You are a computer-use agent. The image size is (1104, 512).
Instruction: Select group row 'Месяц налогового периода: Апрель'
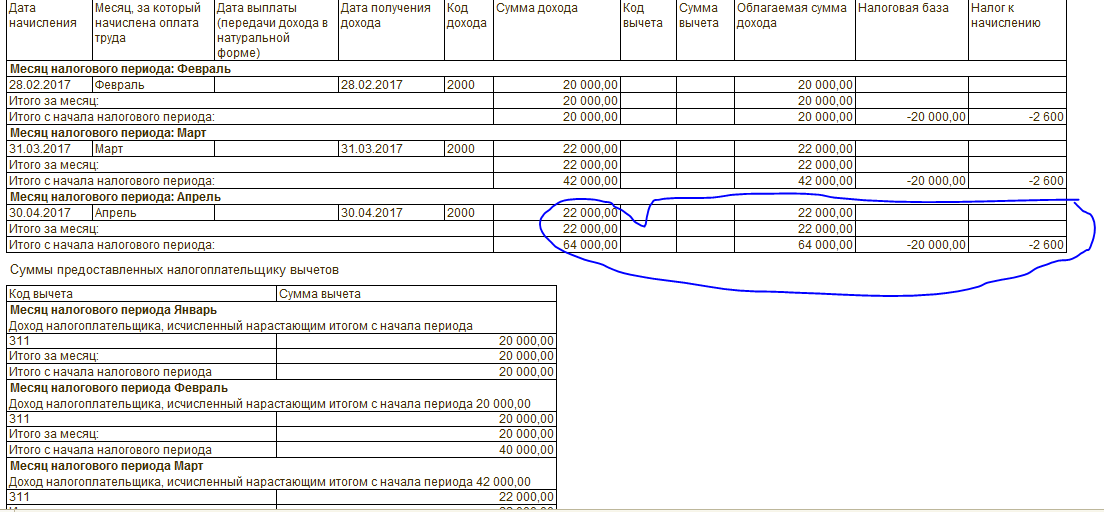tap(115, 197)
